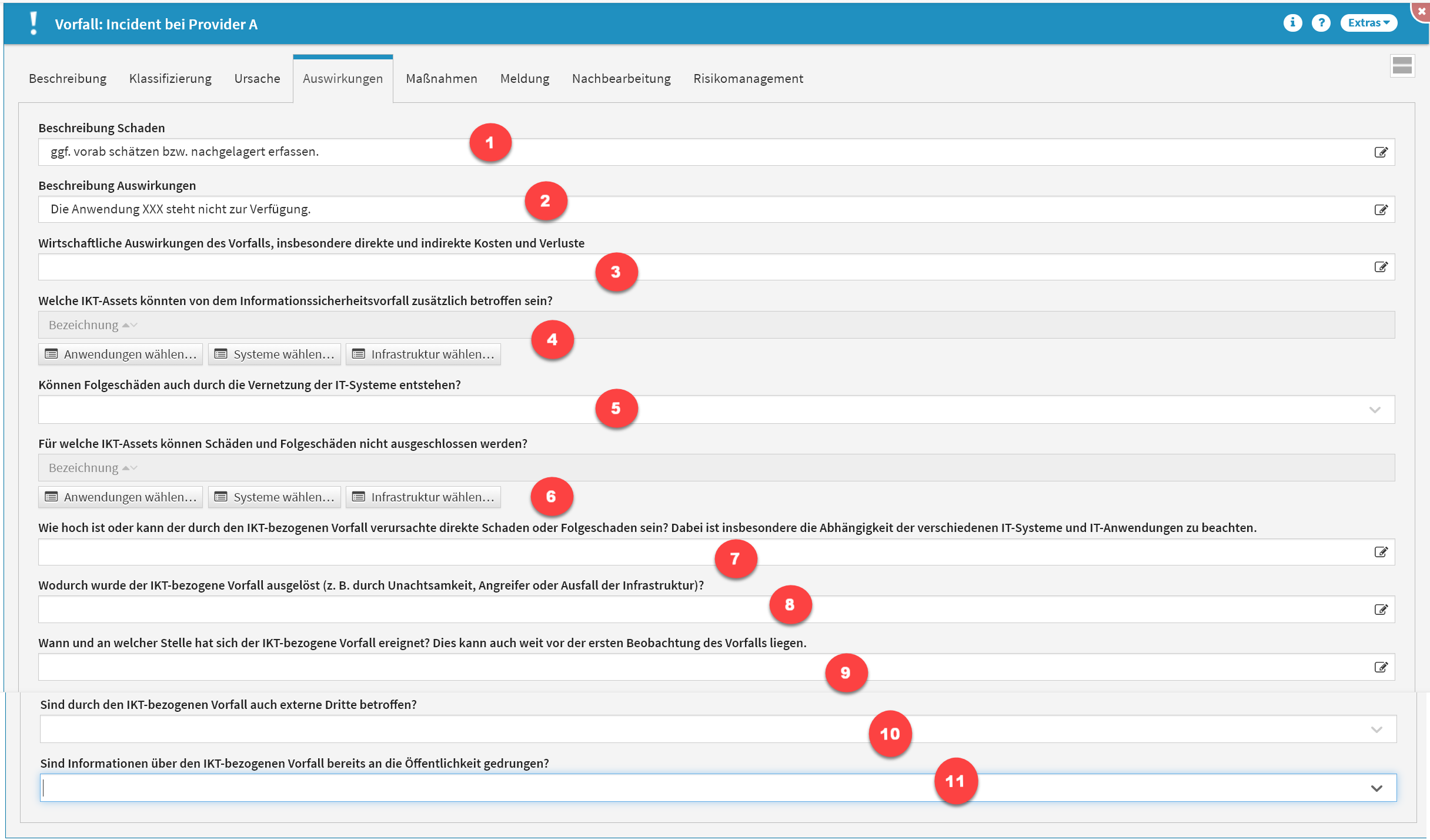This screenshot has height=840, width=1430.
Task: Go to the Risikomanagement tab
Action: (x=747, y=79)
